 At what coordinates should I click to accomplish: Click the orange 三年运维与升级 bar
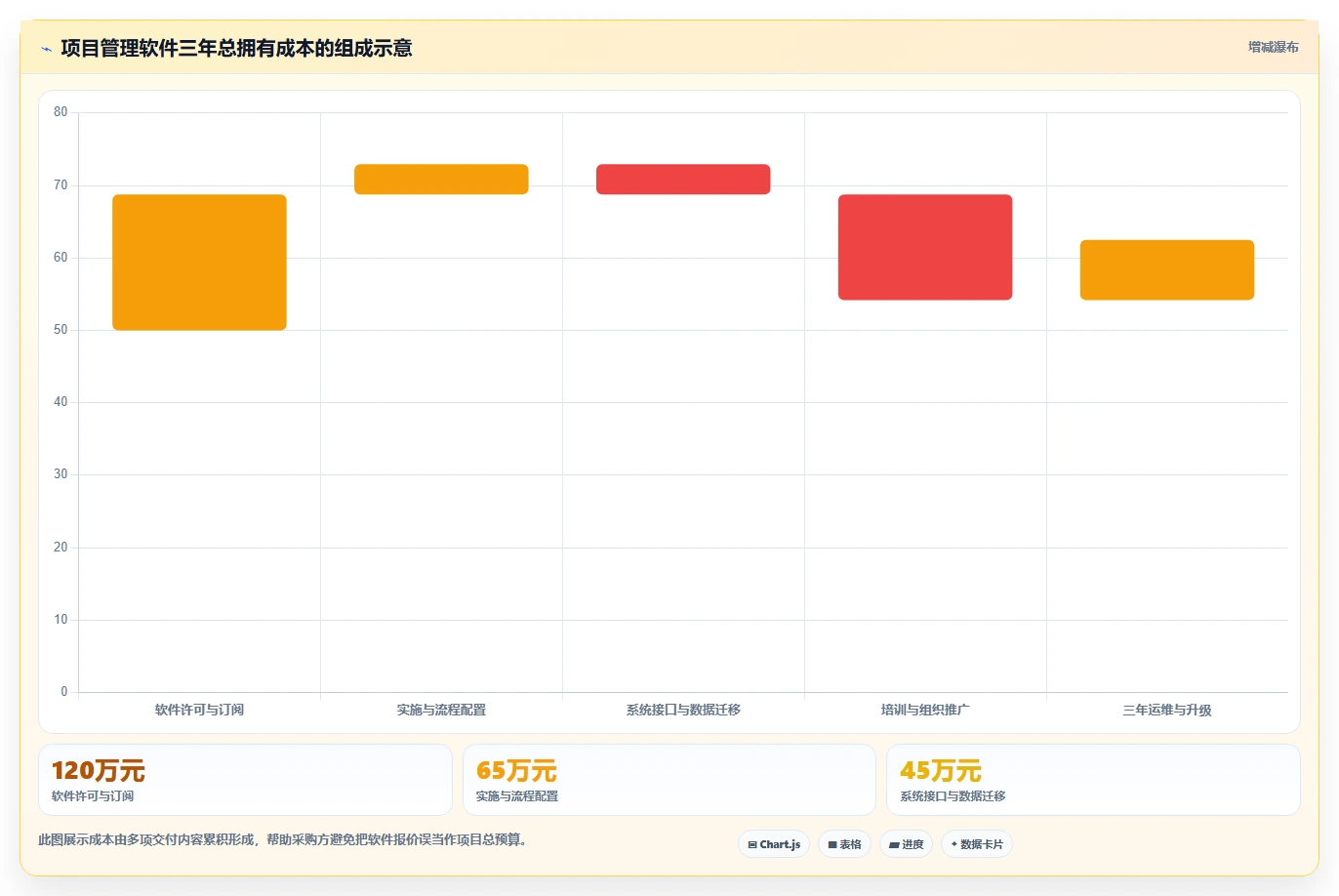pyautogui.click(x=1167, y=270)
